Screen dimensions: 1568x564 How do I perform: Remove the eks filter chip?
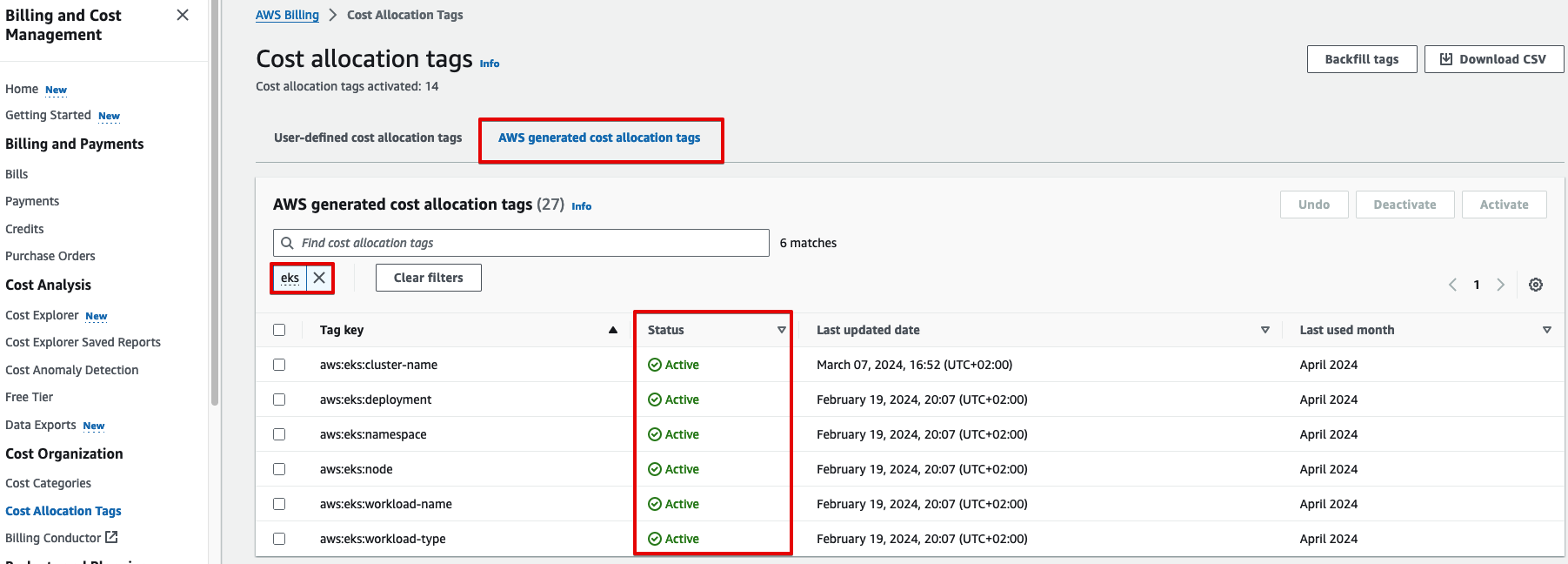(319, 278)
